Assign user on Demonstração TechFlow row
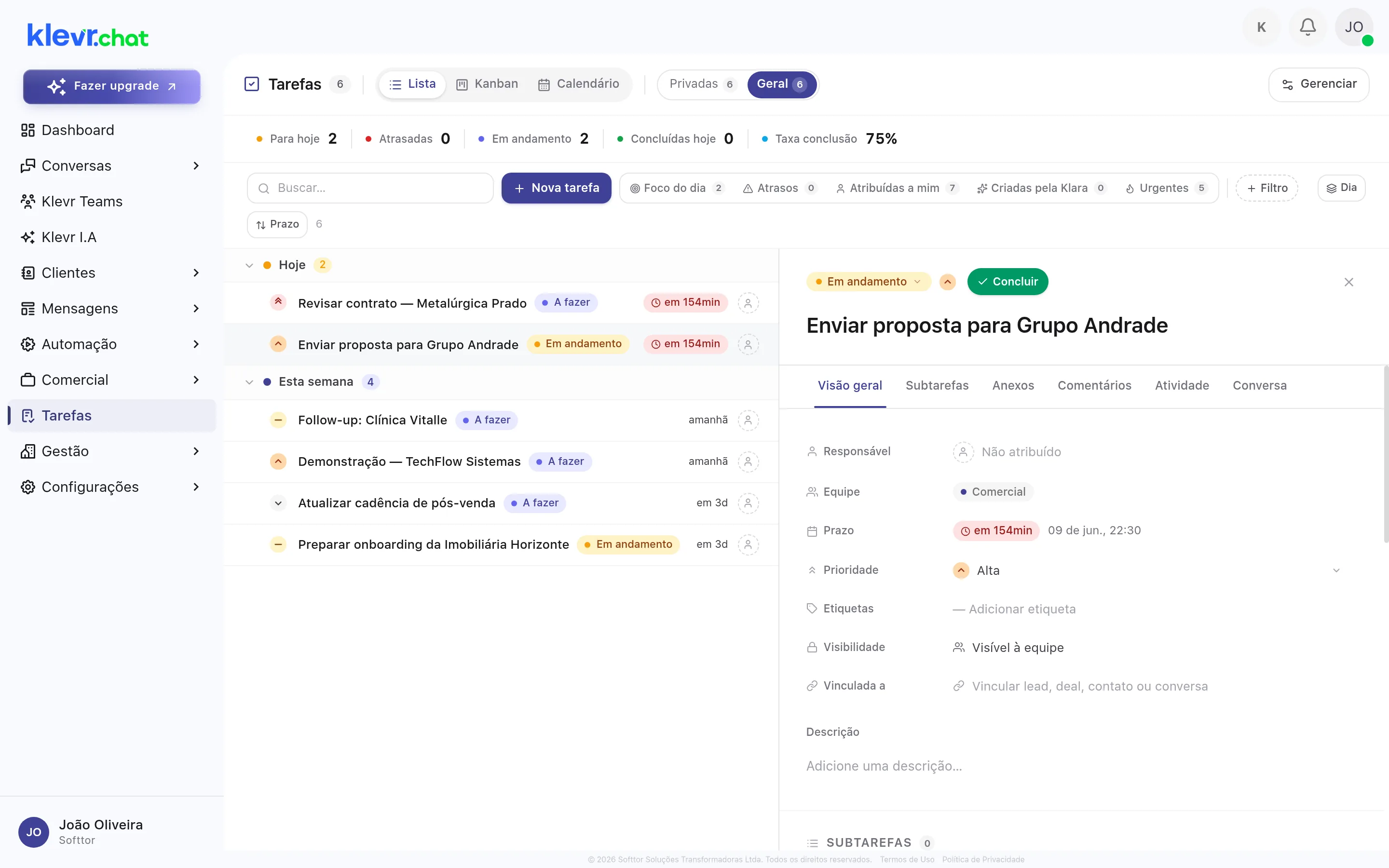This screenshot has height=868, width=1389. pos(748,461)
